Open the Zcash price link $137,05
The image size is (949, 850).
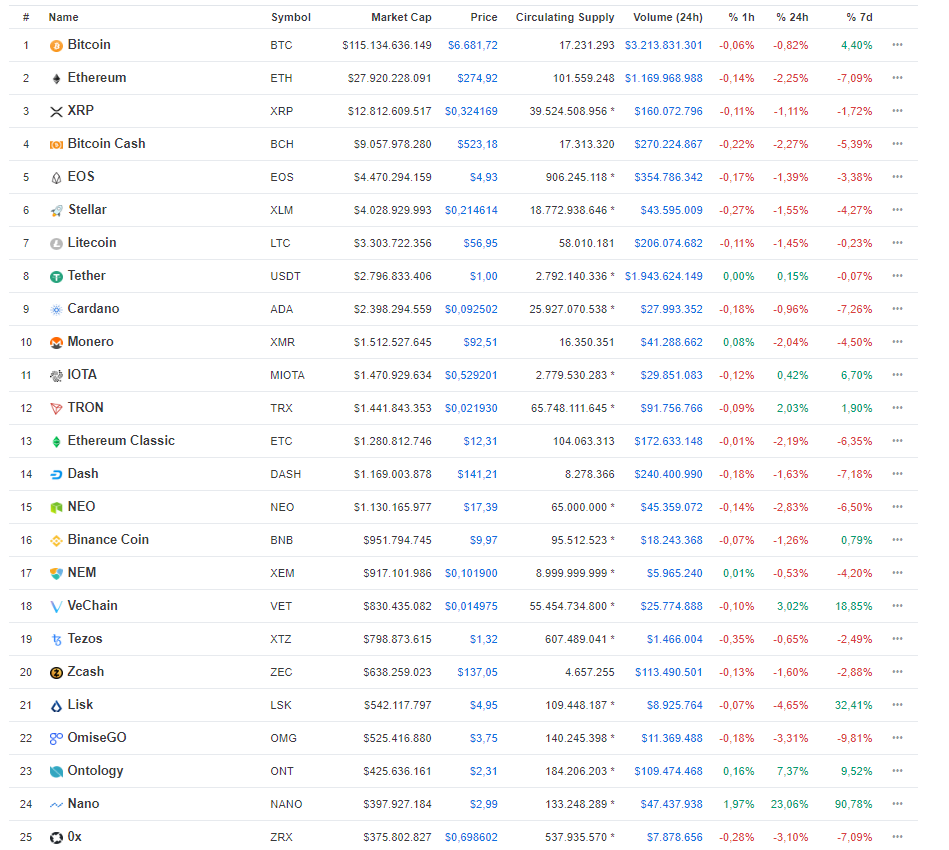point(478,673)
